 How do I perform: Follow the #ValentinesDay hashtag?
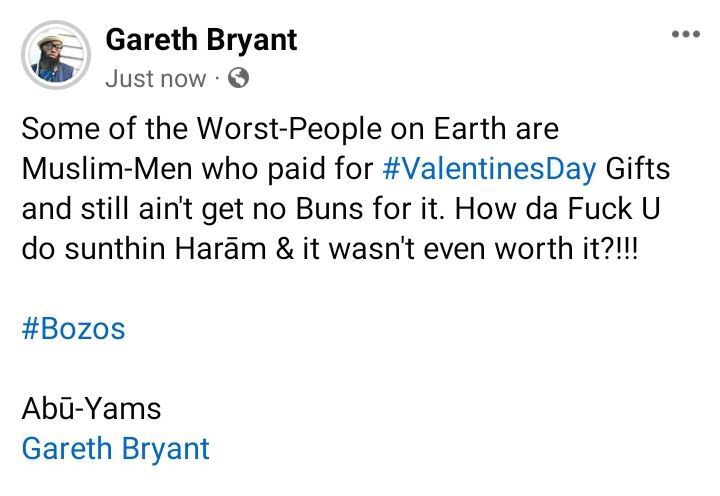489,167
